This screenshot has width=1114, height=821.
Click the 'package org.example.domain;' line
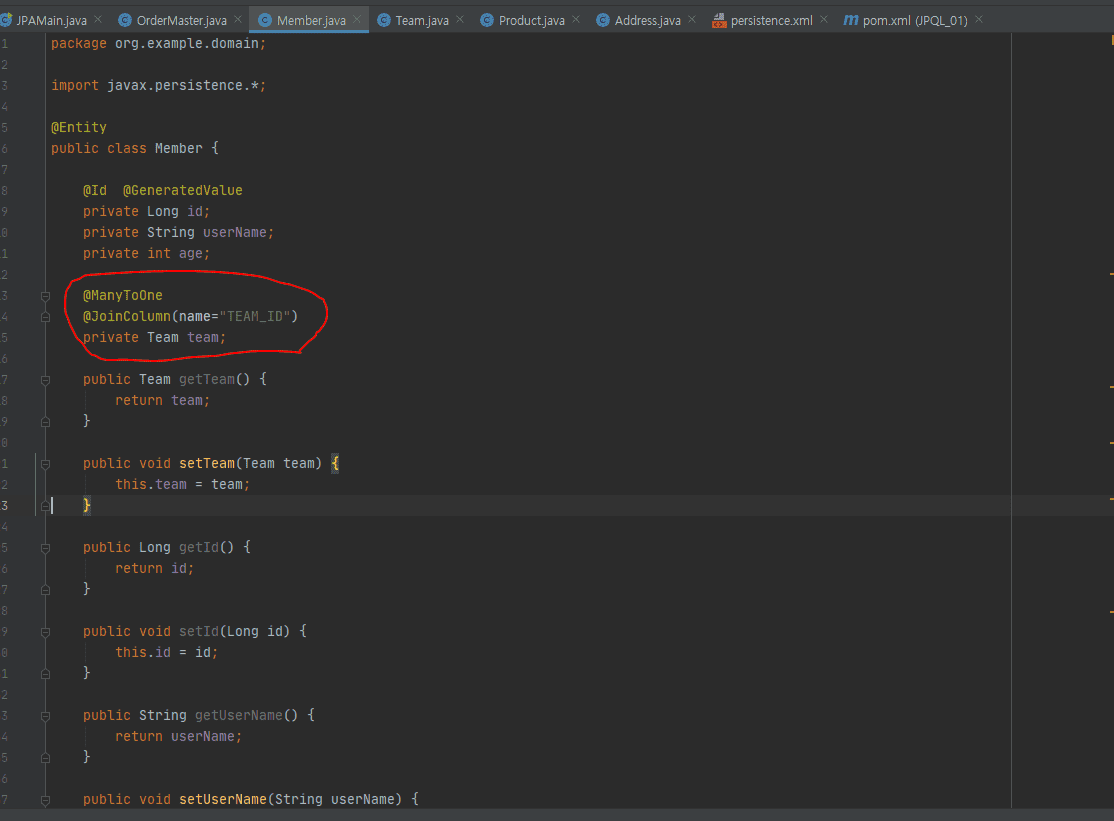[x=158, y=43]
